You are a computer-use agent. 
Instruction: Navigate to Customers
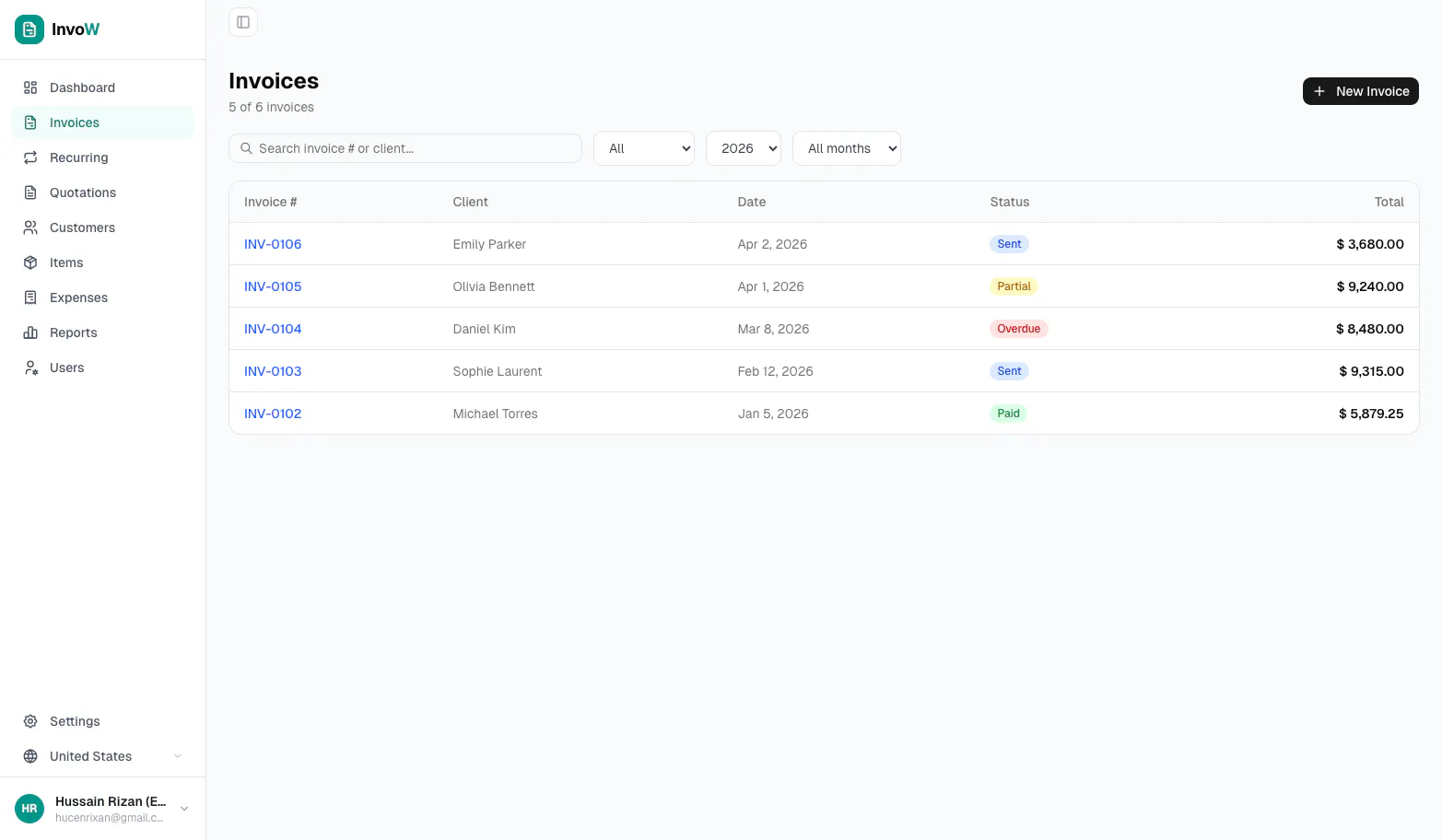[x=102, y=227]
